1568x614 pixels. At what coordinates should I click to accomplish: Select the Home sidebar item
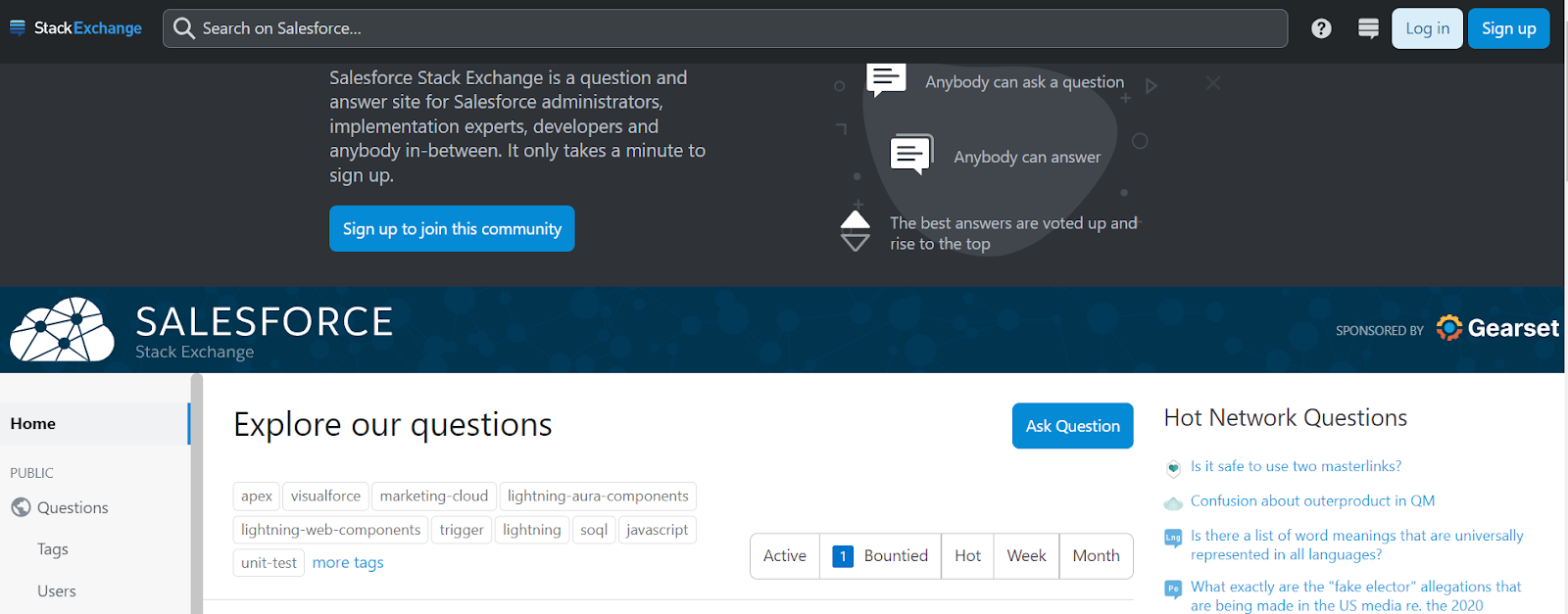coord(95,424)
